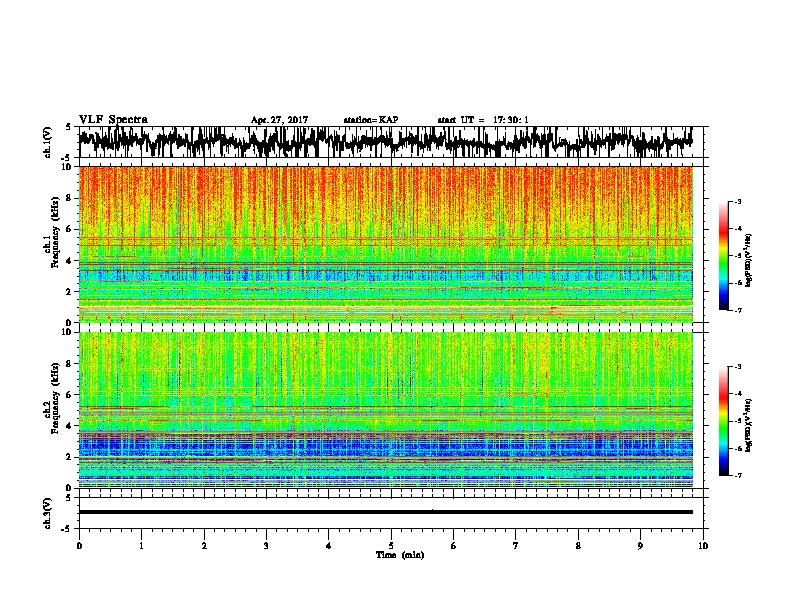
Task: Click time axis tick label "6"
Action: click(x=453, y=545)
